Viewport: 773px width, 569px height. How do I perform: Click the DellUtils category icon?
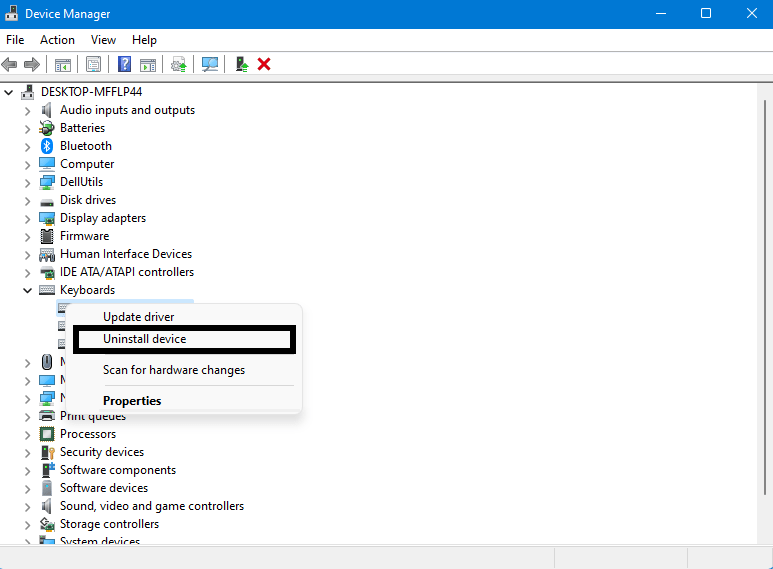(46, 182)
